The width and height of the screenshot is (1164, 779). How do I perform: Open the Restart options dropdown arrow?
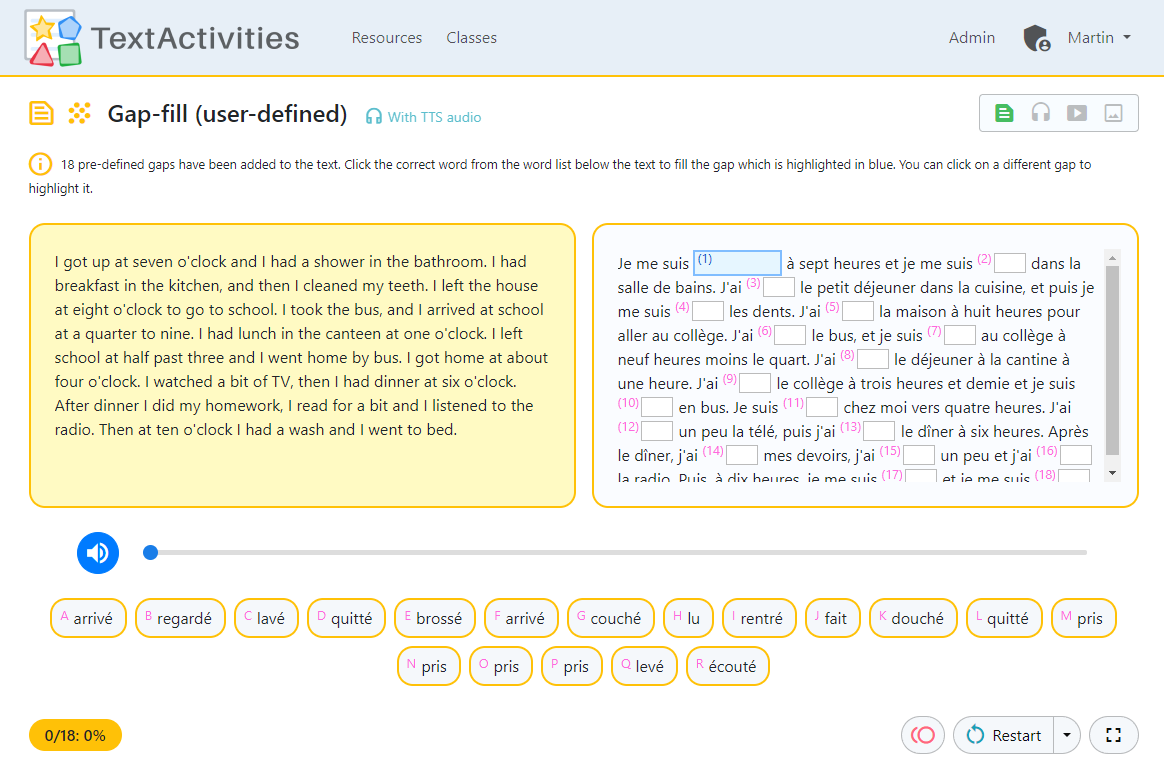[x=1067, y=735]
